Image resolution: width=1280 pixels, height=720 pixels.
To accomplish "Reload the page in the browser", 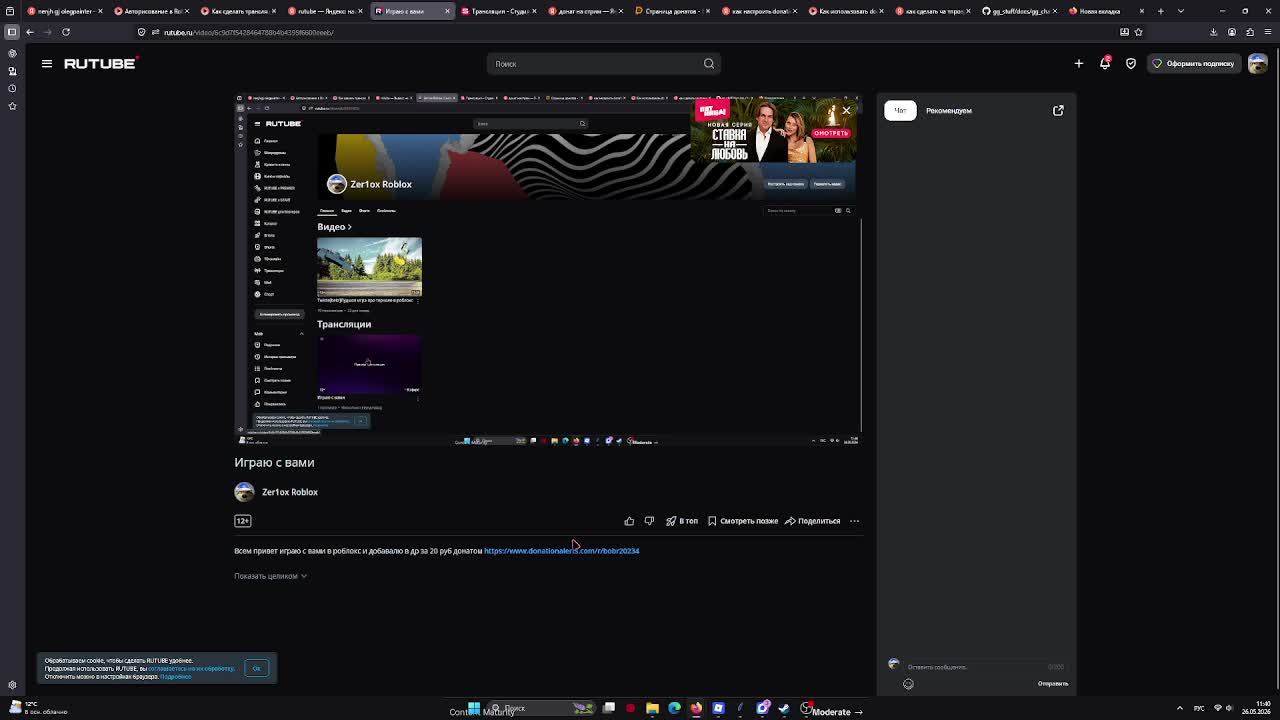I will [66, 32].
